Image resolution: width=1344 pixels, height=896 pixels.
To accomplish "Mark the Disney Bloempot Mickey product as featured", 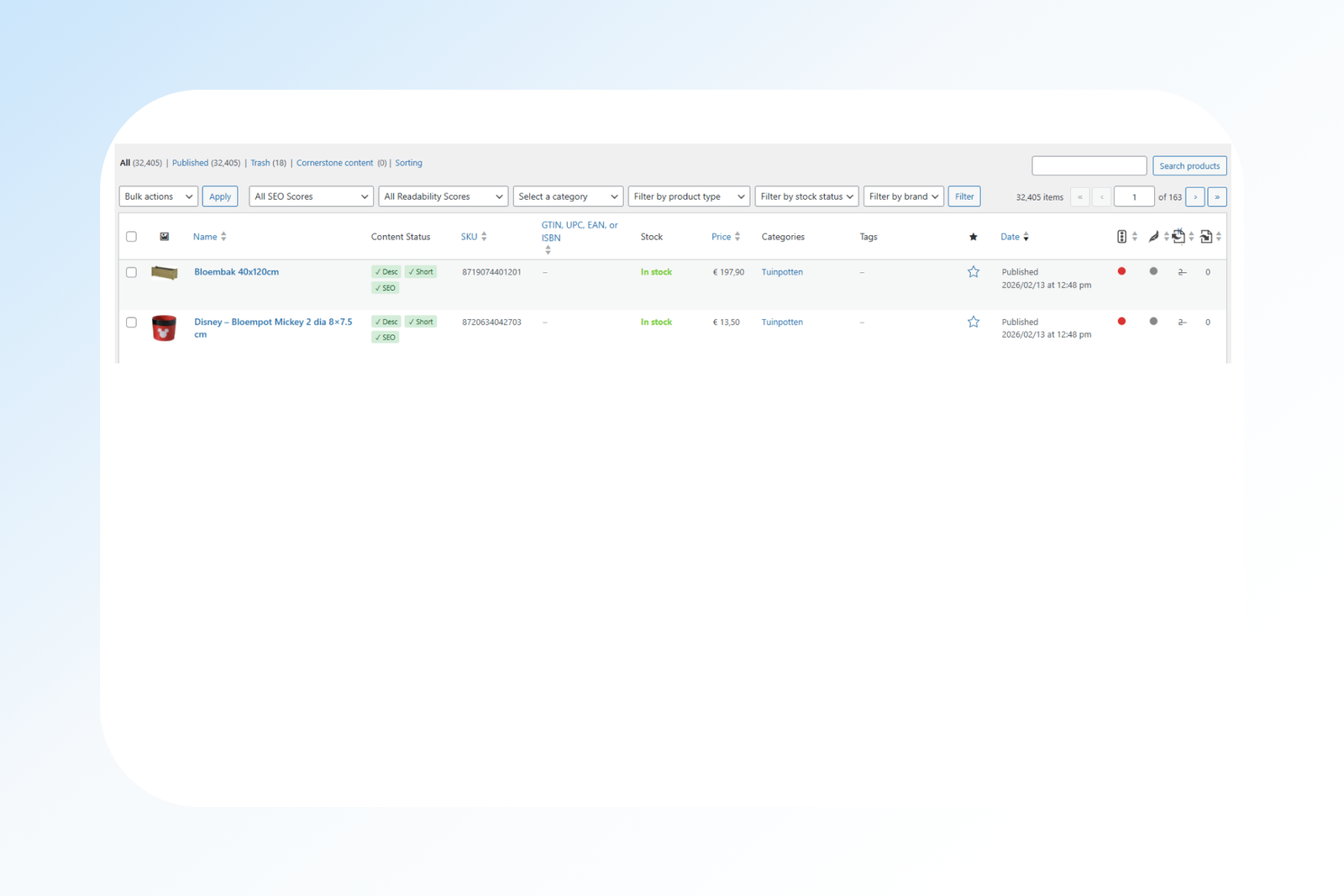I will [973, 322].
